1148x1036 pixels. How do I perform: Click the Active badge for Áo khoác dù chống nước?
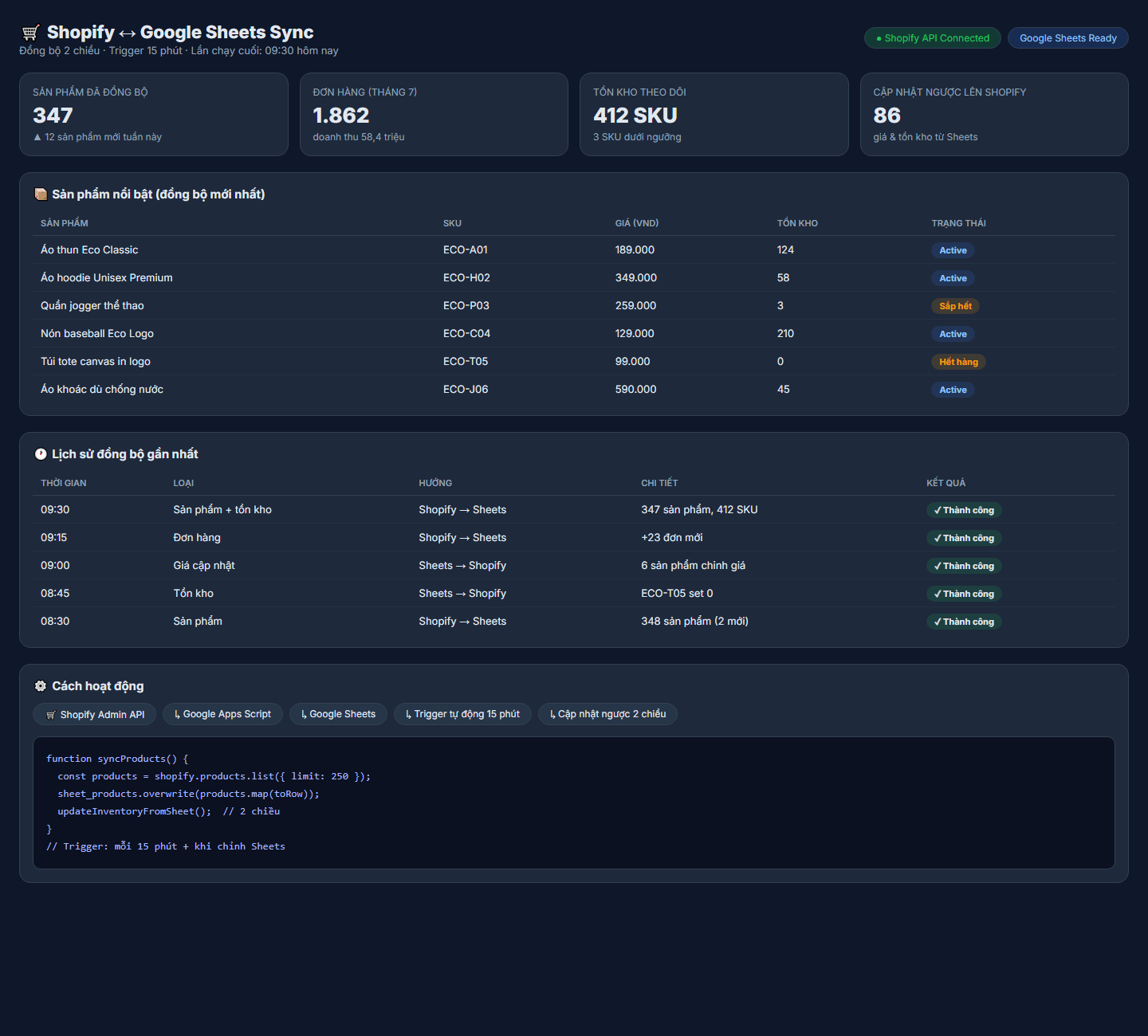coord(953,390)
